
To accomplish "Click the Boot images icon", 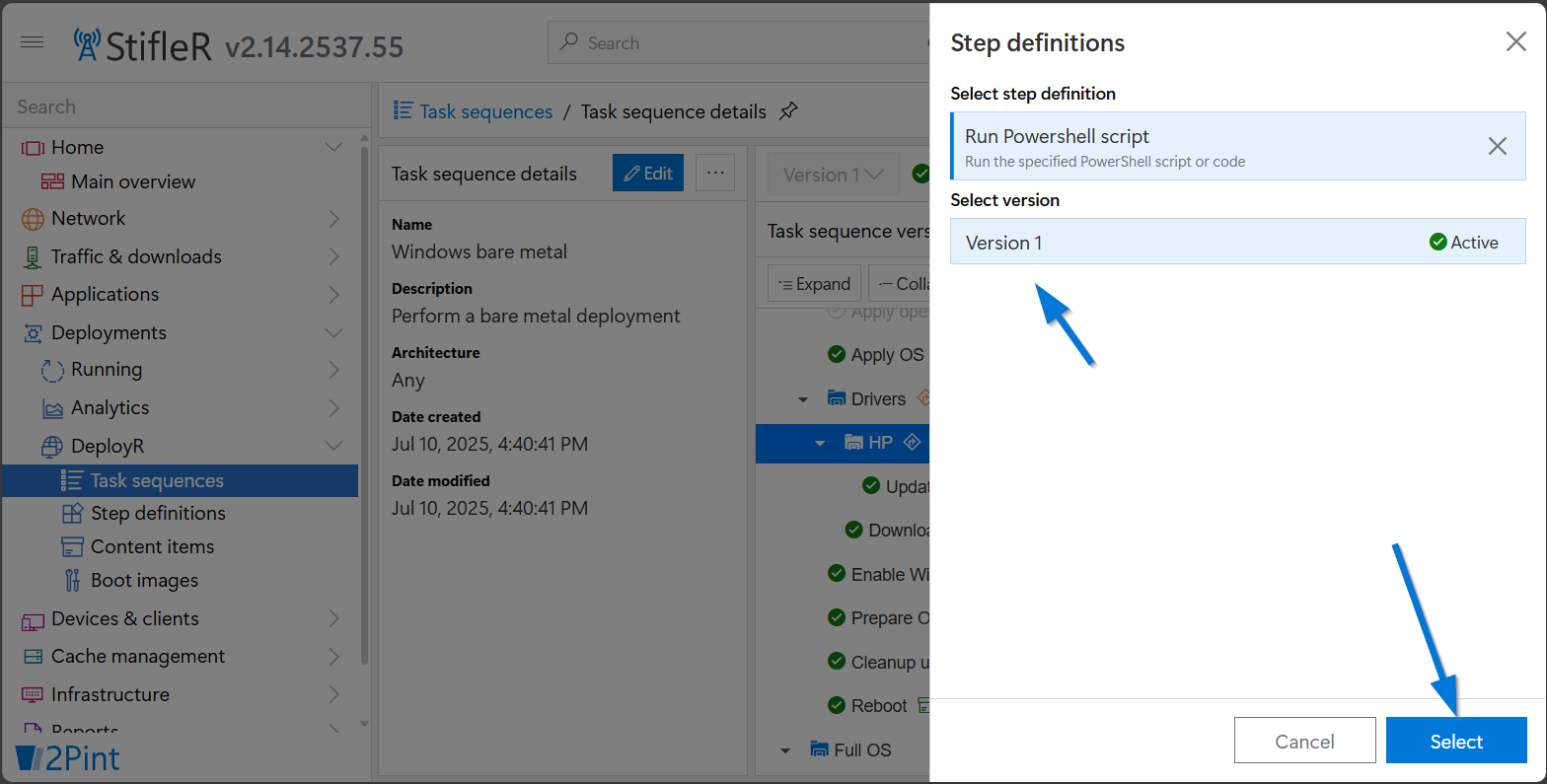I will [x=72, y=580].
